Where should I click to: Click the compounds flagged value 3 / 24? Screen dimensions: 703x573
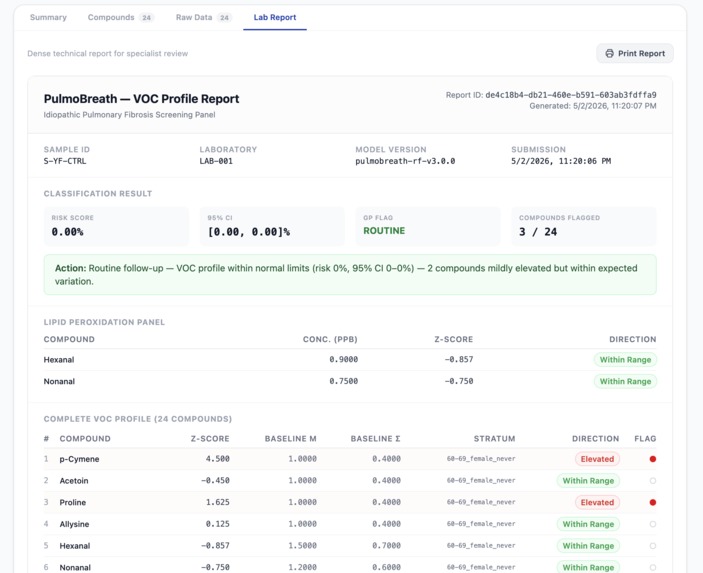point(538,232)
